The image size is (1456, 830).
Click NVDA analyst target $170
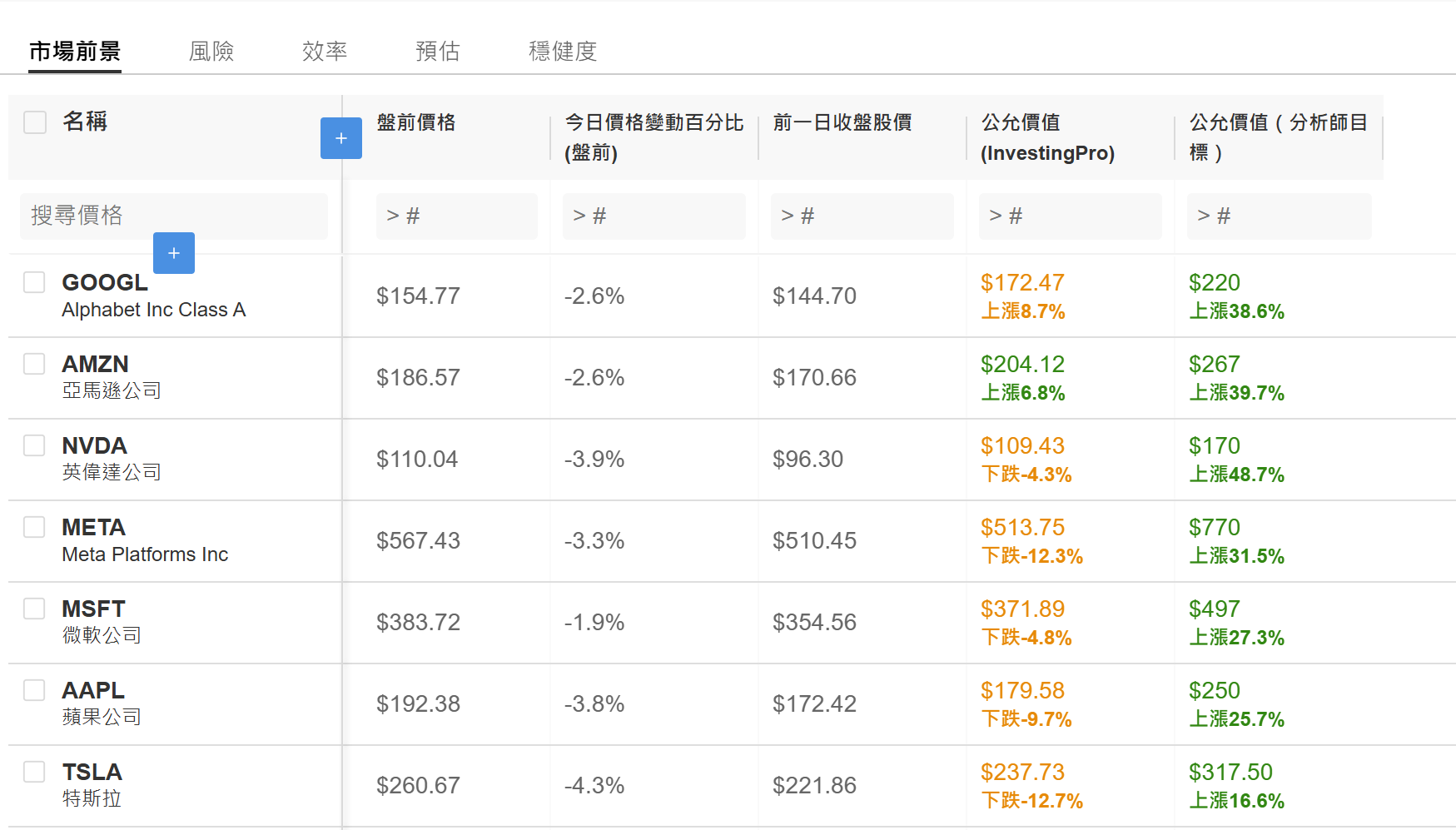coord(1215,445)
